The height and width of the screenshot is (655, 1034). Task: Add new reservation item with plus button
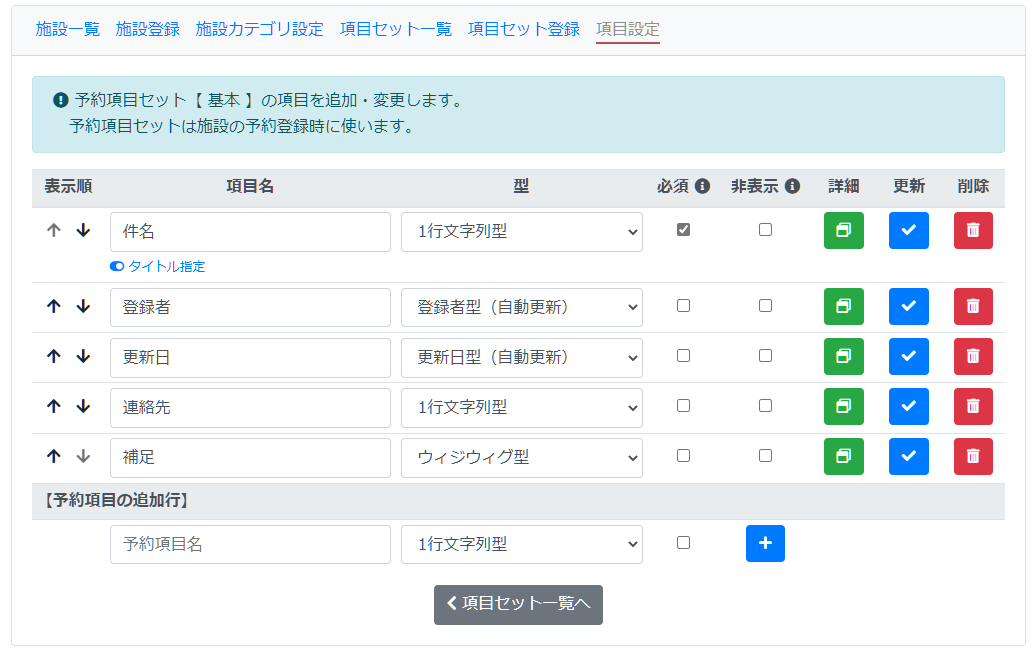click(x=765, y=544)
